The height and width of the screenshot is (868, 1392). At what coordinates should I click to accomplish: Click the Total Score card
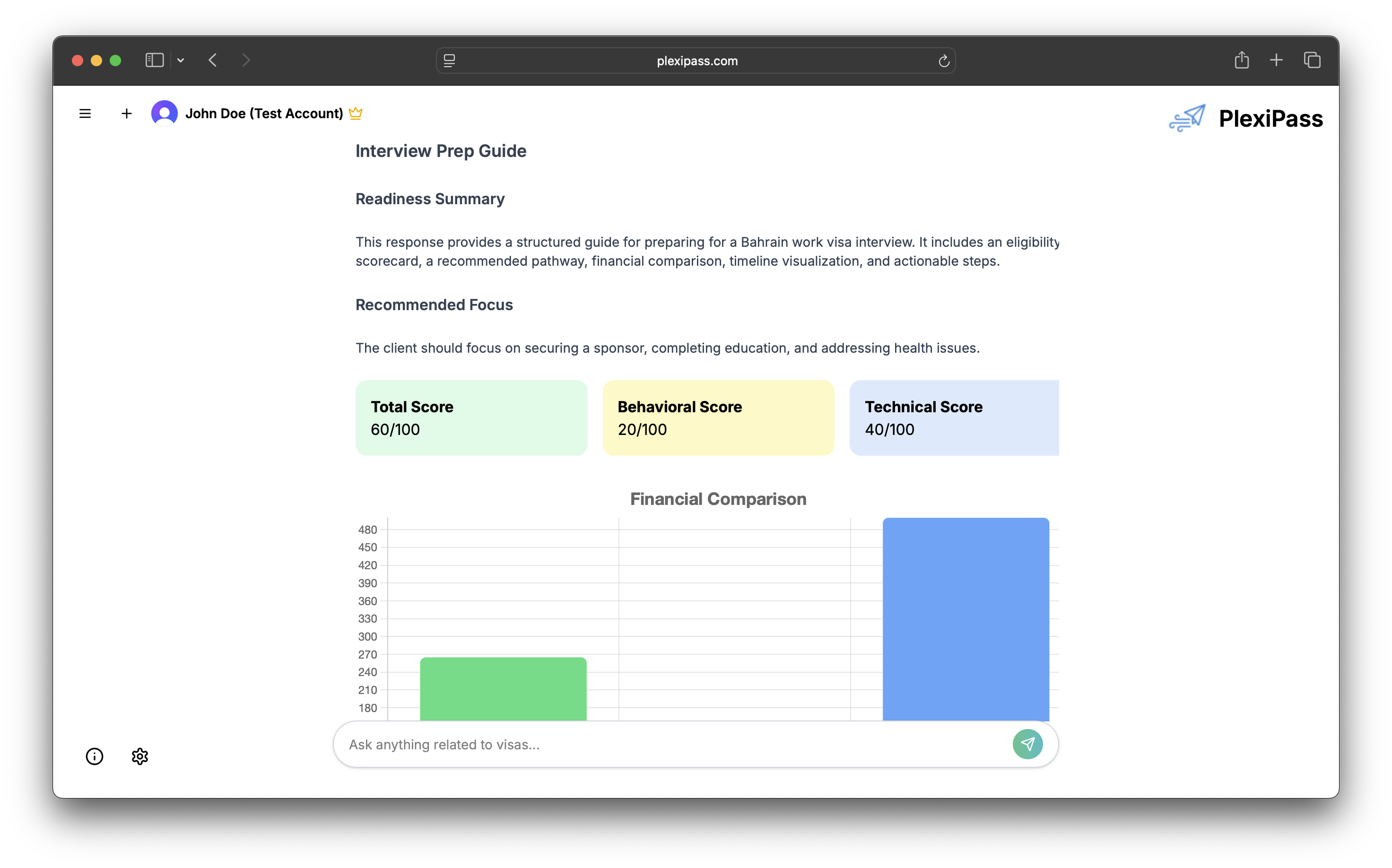click(x=470, y=417)
